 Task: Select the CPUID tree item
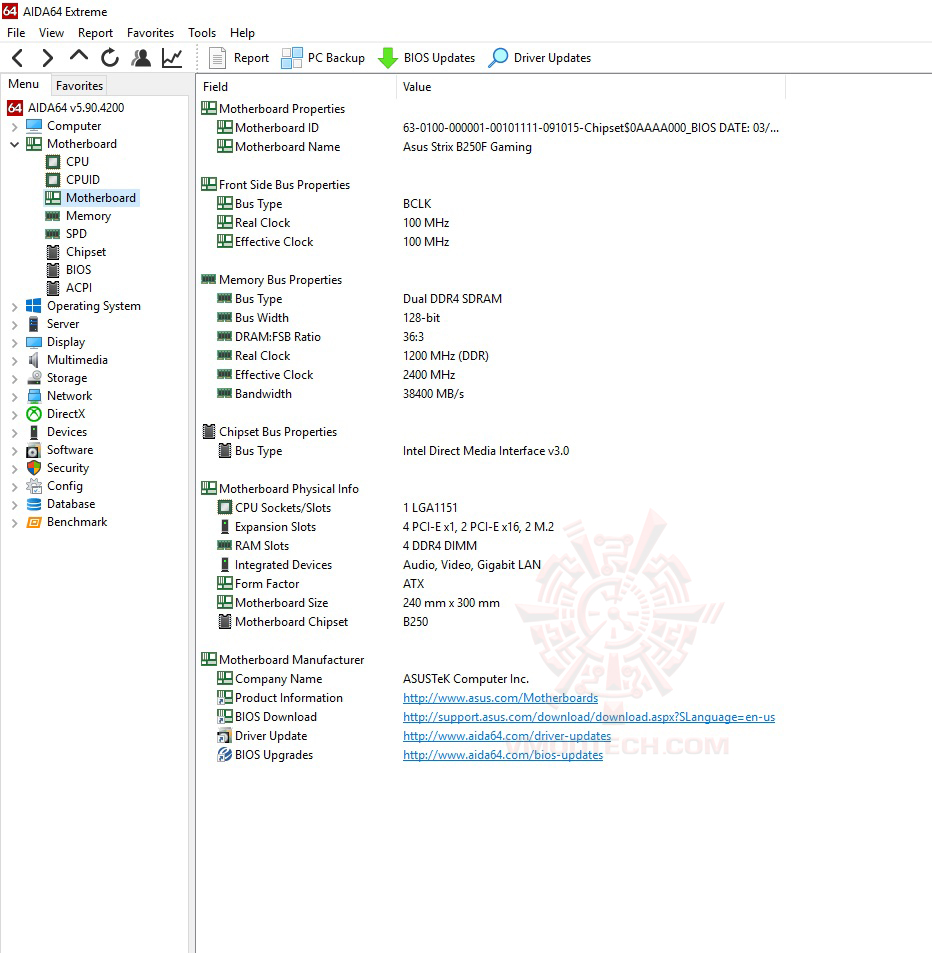coord(83,180)
